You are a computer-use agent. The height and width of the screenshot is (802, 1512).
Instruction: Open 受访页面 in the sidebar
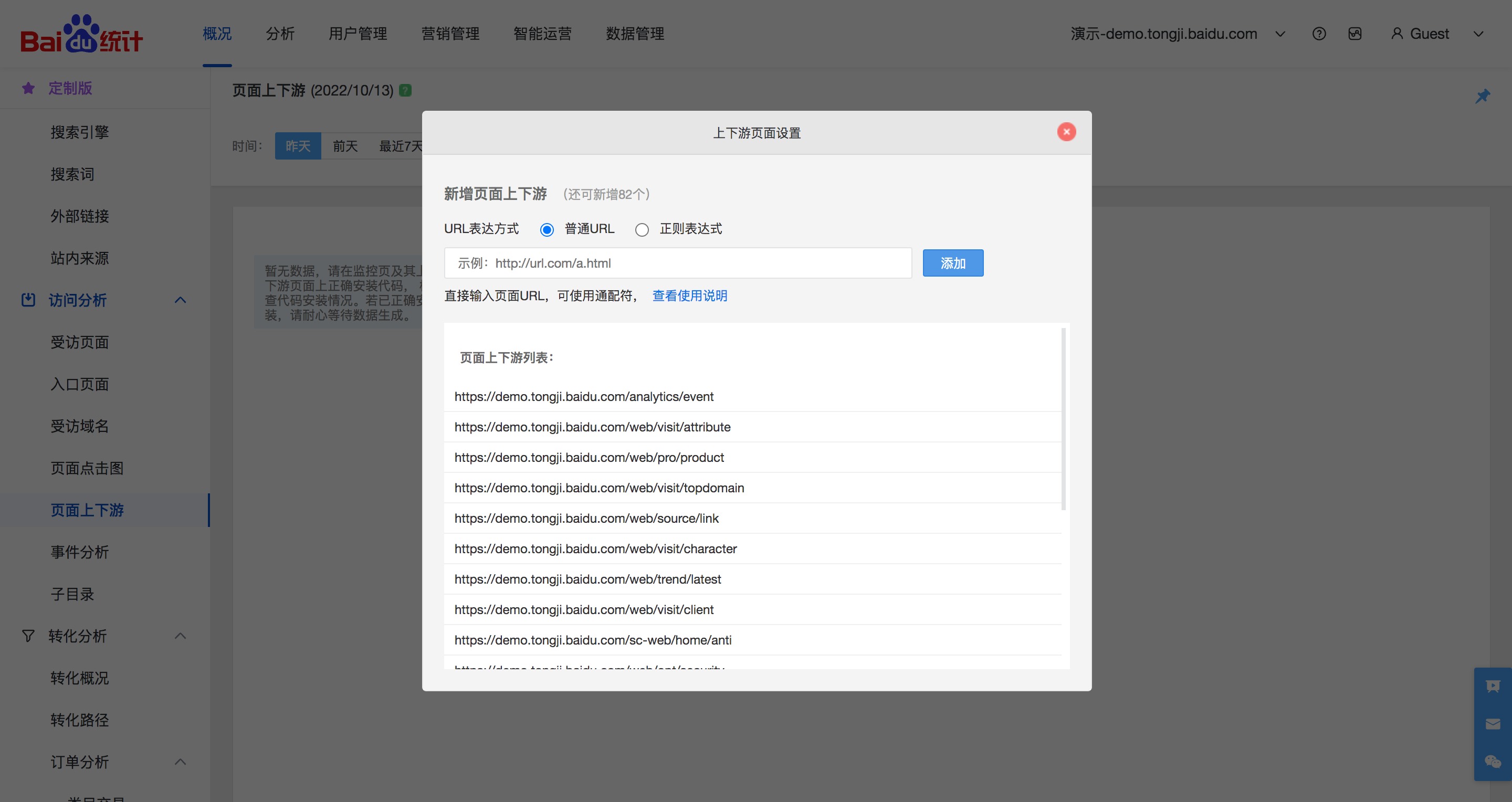(x=80, y=343)
